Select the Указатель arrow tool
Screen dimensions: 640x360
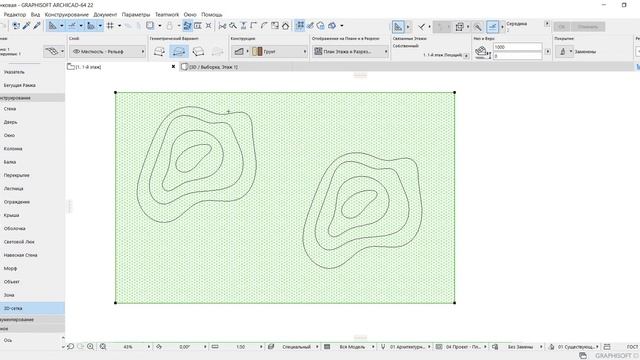[14, 72]
